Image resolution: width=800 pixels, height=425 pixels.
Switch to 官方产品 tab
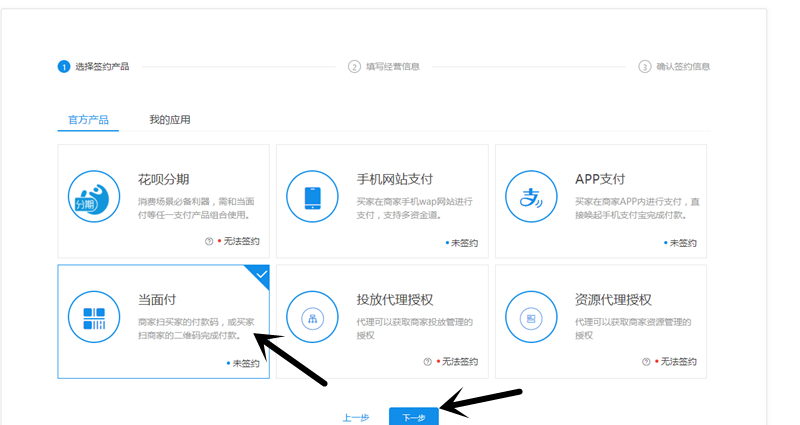(x=88, y=120)
